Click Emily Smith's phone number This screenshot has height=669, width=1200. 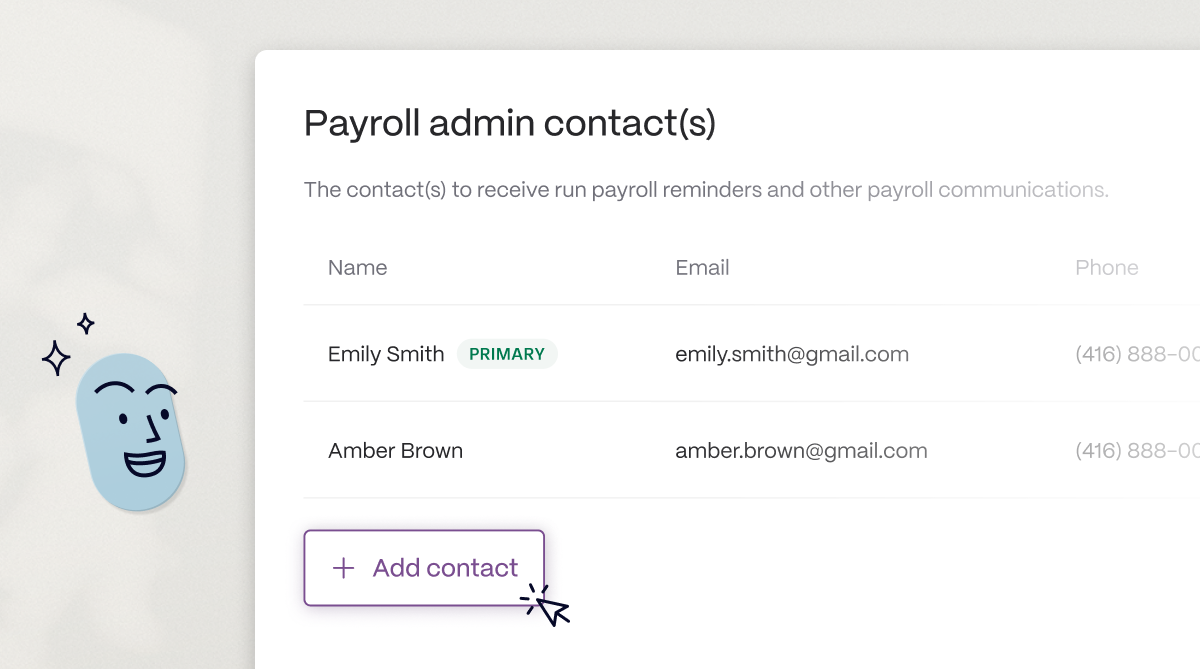(x=1137, y=354)
